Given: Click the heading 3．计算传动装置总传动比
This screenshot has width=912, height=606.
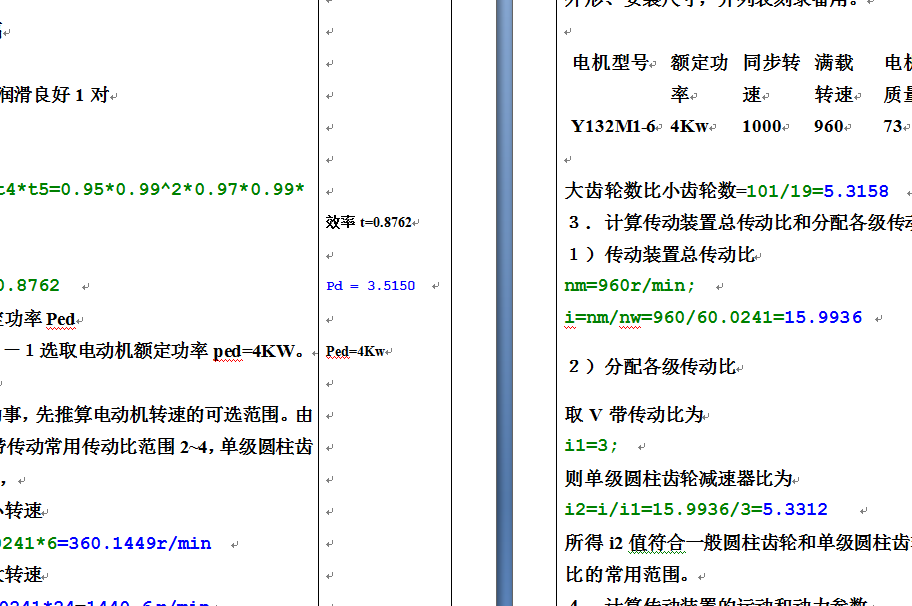Looking at the screenshot, I should pos(740,222).
